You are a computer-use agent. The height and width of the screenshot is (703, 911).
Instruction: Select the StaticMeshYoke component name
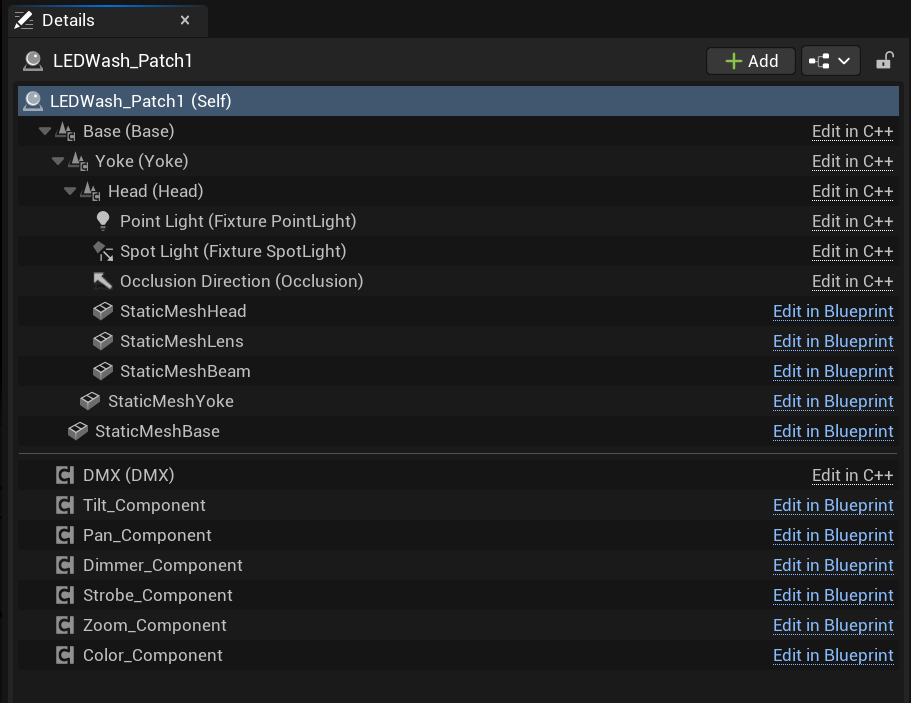[x=171, y=401]
